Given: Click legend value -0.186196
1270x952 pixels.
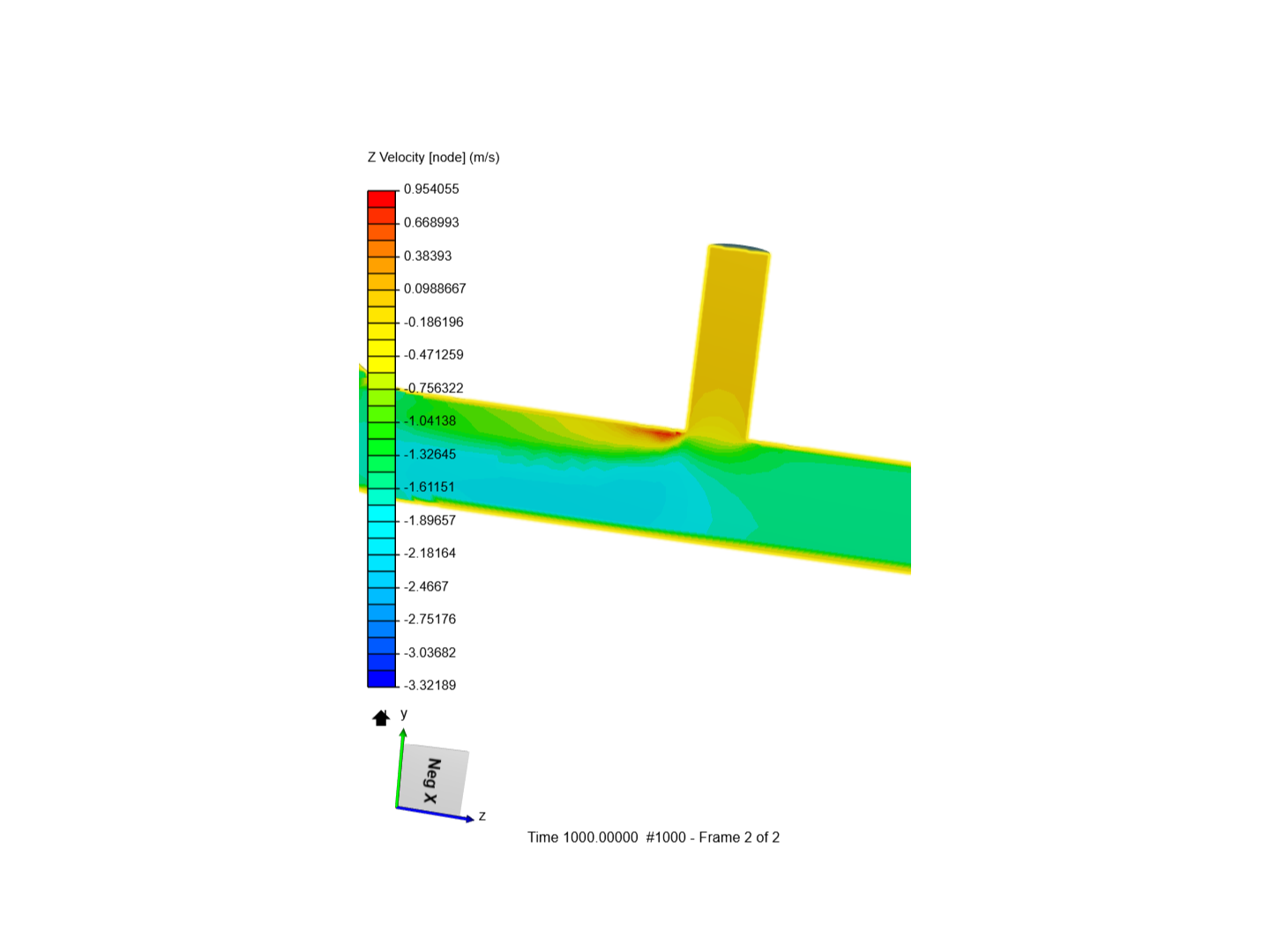Looking at the screenshot, I should pos(433,322).
